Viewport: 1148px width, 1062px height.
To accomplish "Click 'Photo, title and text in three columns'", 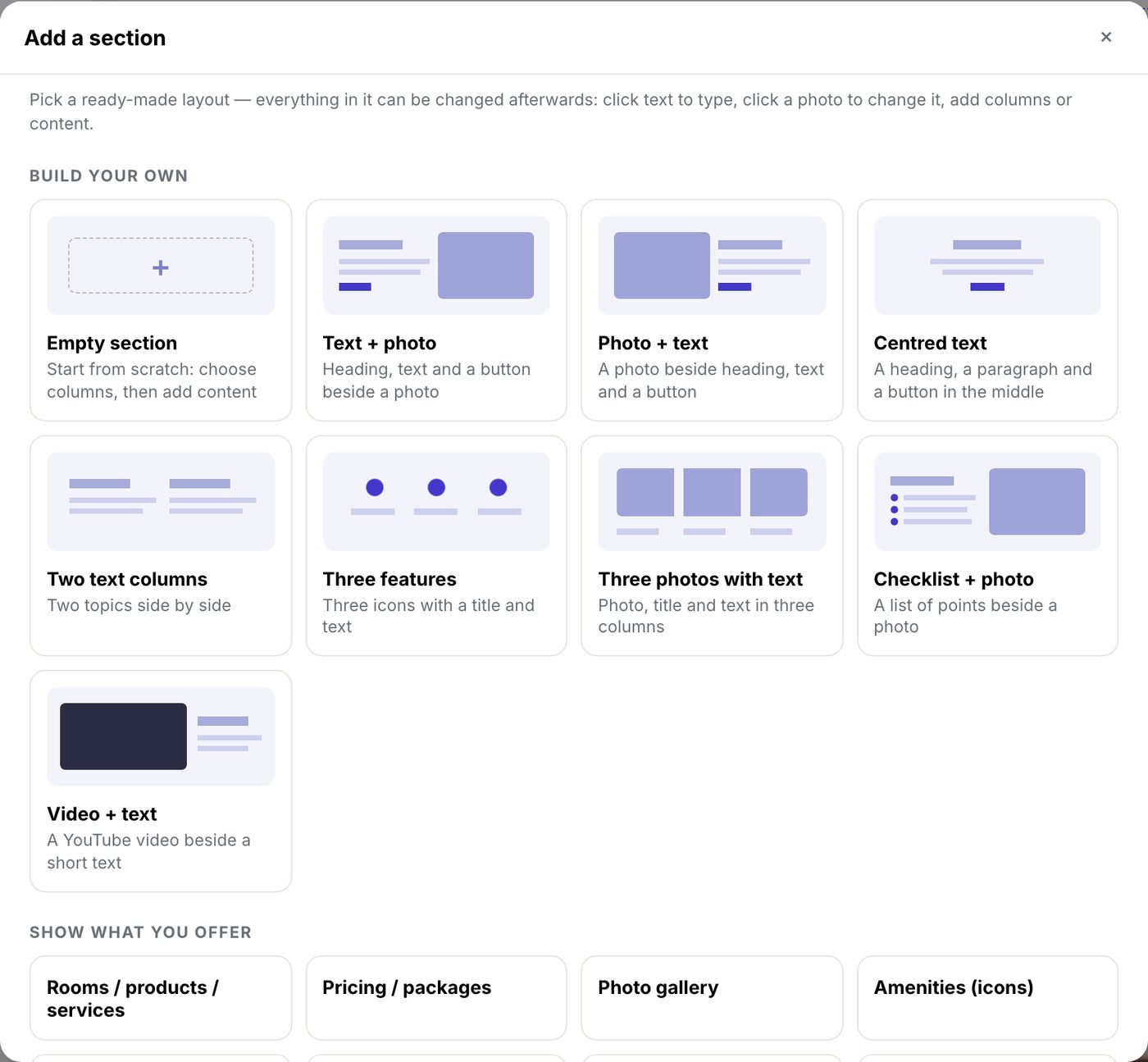I will [706, 616].
